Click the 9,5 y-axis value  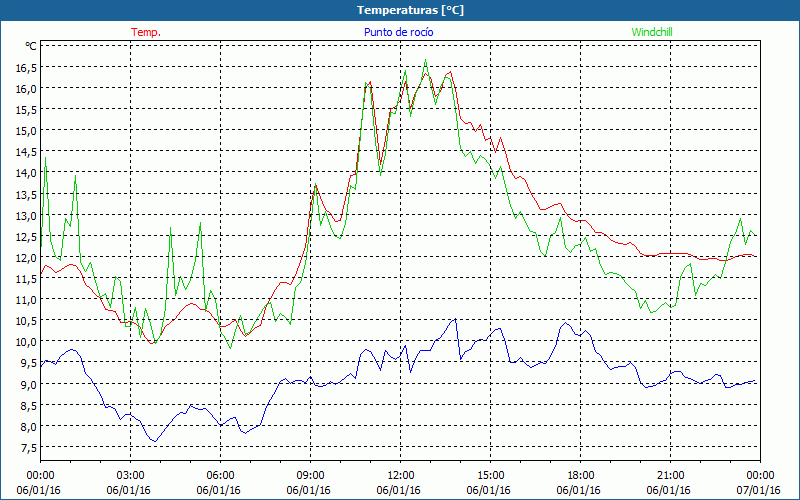29,363
